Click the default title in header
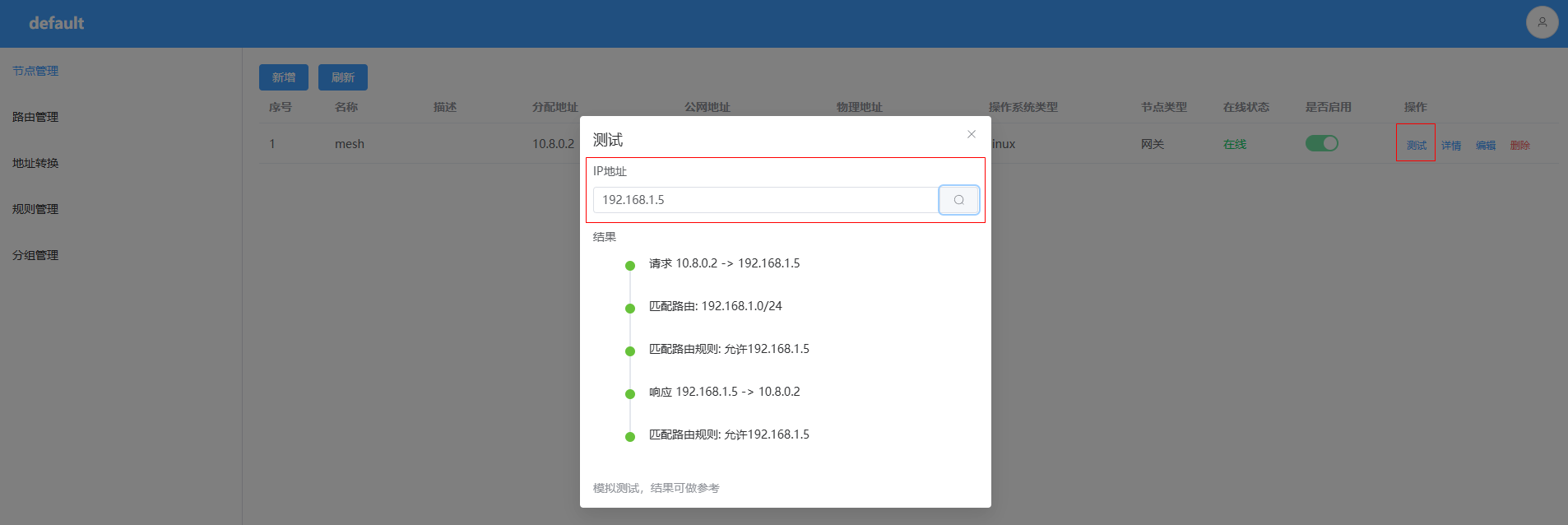This screenshot has width=1568, height=525. tap(56, 23)
